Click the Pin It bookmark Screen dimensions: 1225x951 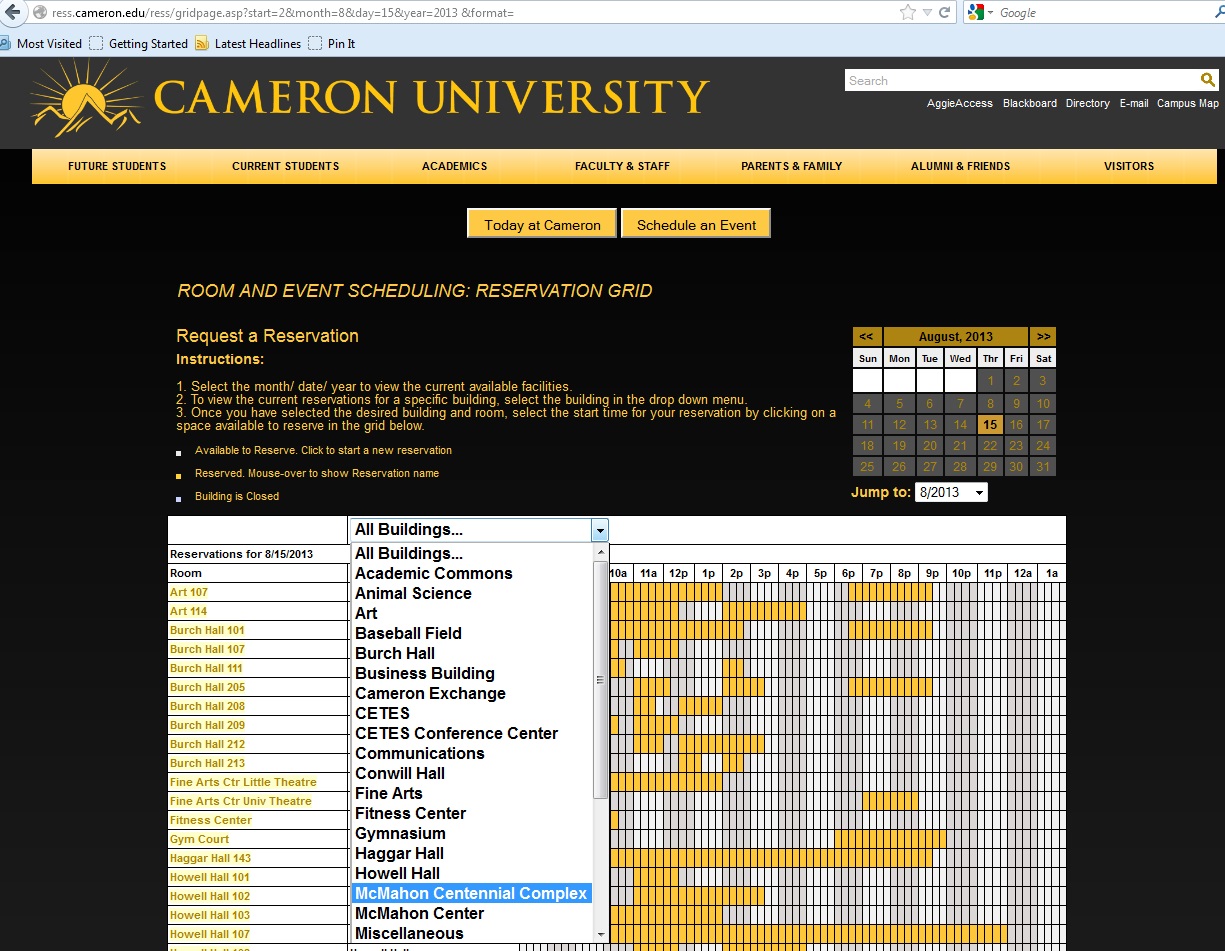coord(332,43)
